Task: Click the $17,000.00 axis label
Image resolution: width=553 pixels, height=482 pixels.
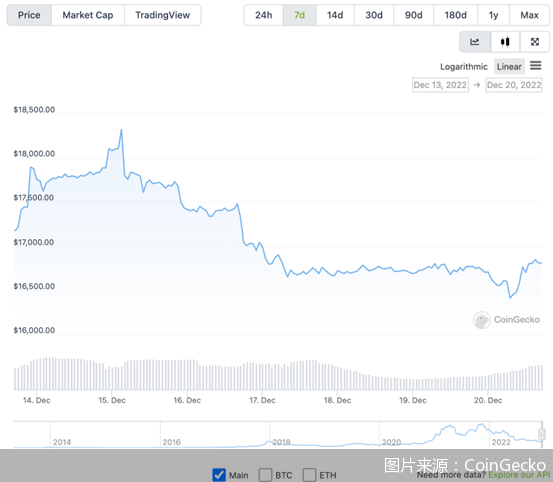Action: 34,242
